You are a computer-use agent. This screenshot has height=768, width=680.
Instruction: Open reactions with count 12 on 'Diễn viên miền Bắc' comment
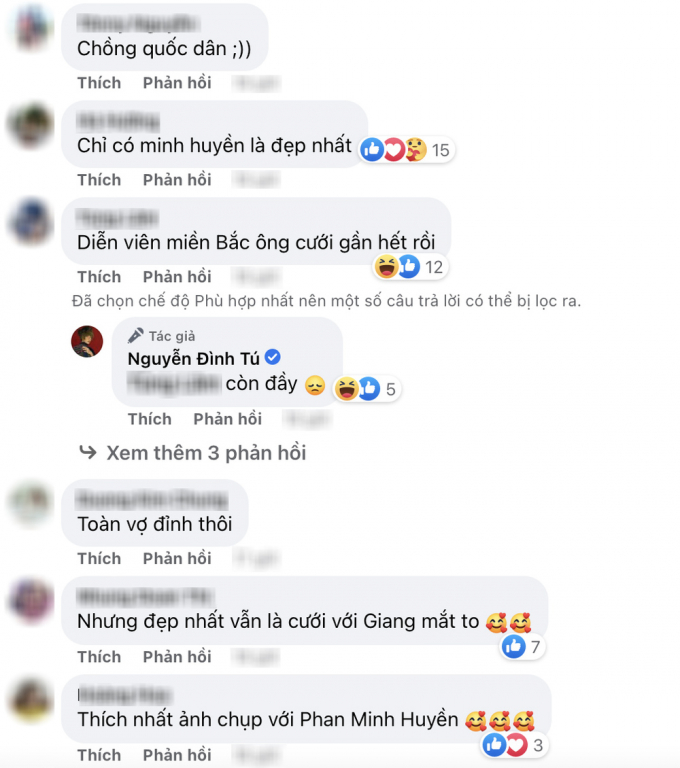click(411, 267)
